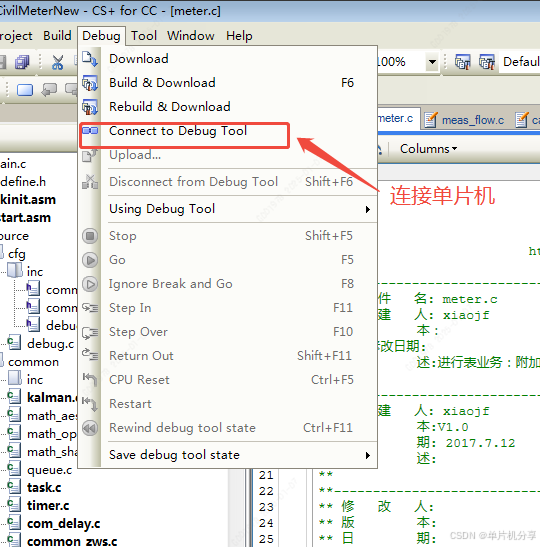This screenshot has width=540, height=547.
Task: Click the Download menu item
Action: pos(227,59)
